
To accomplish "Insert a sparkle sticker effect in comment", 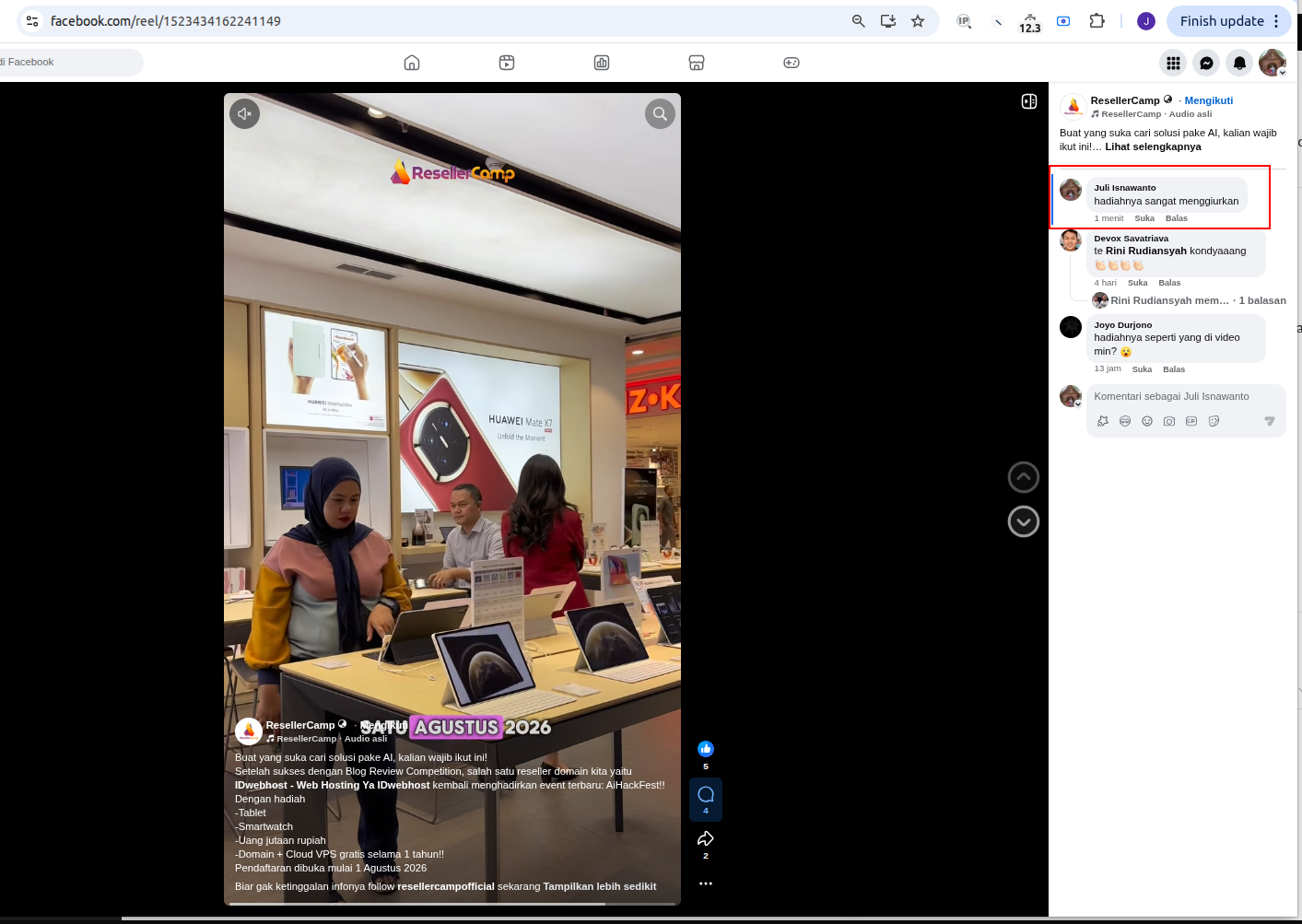I will point(1103,421).
